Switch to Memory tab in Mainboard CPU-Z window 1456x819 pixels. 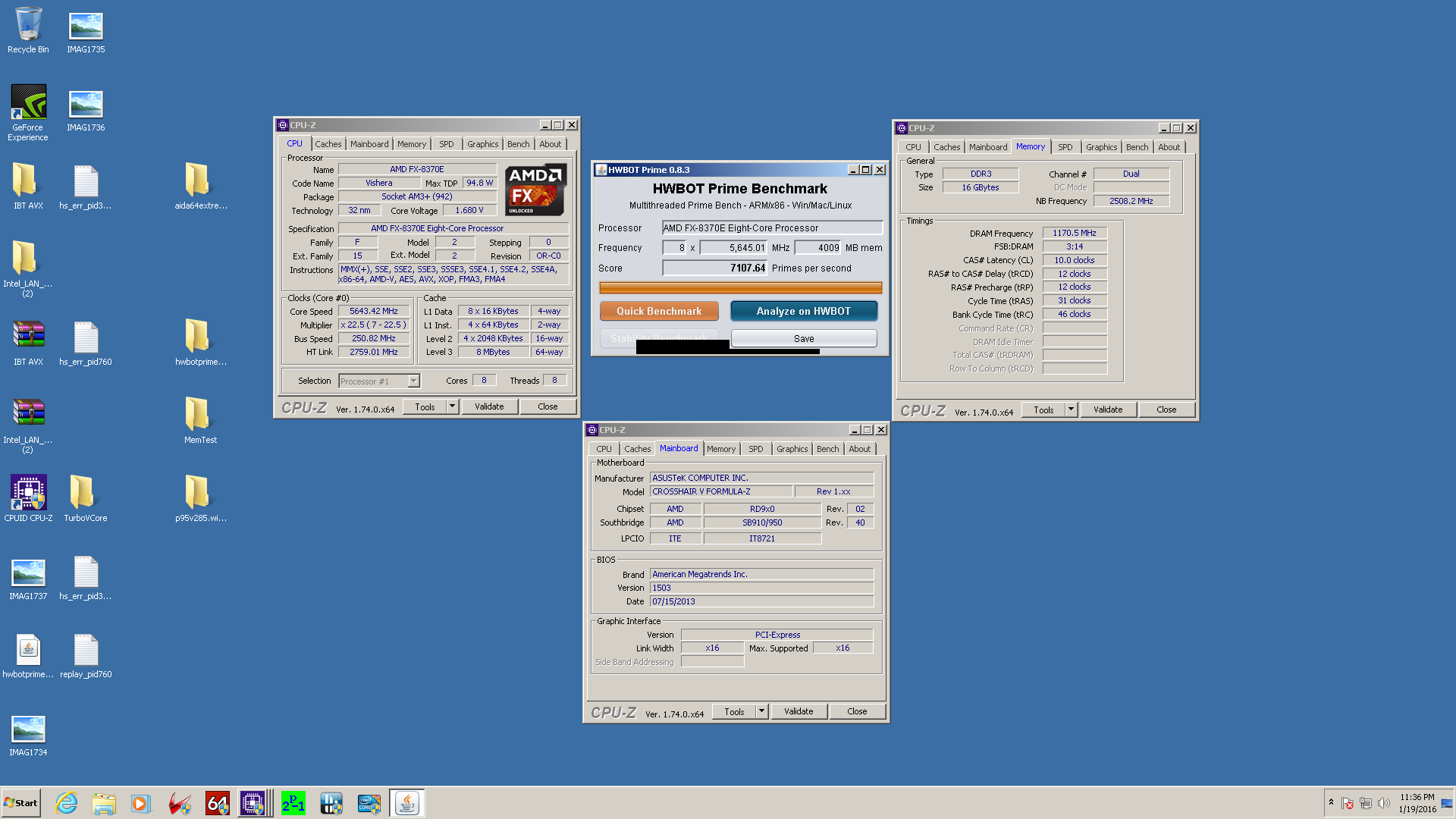point(720,449)
